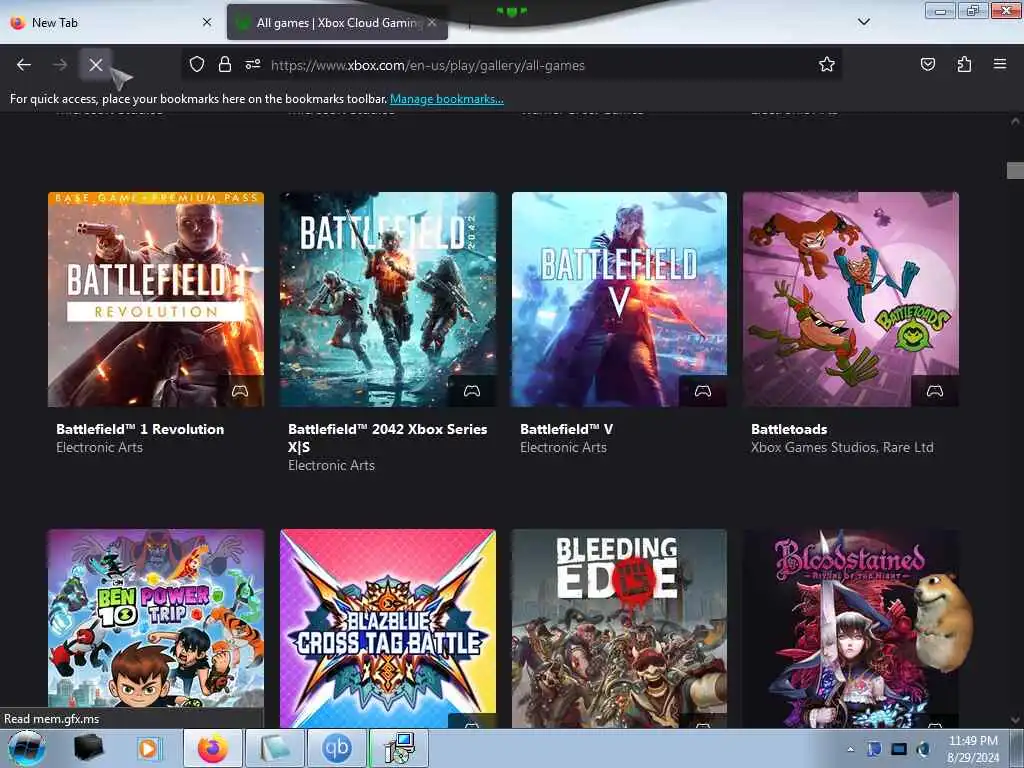List all tabs dropdown chevron
This screenshot has height=768, width=1024.
click(x=863, y=22)
